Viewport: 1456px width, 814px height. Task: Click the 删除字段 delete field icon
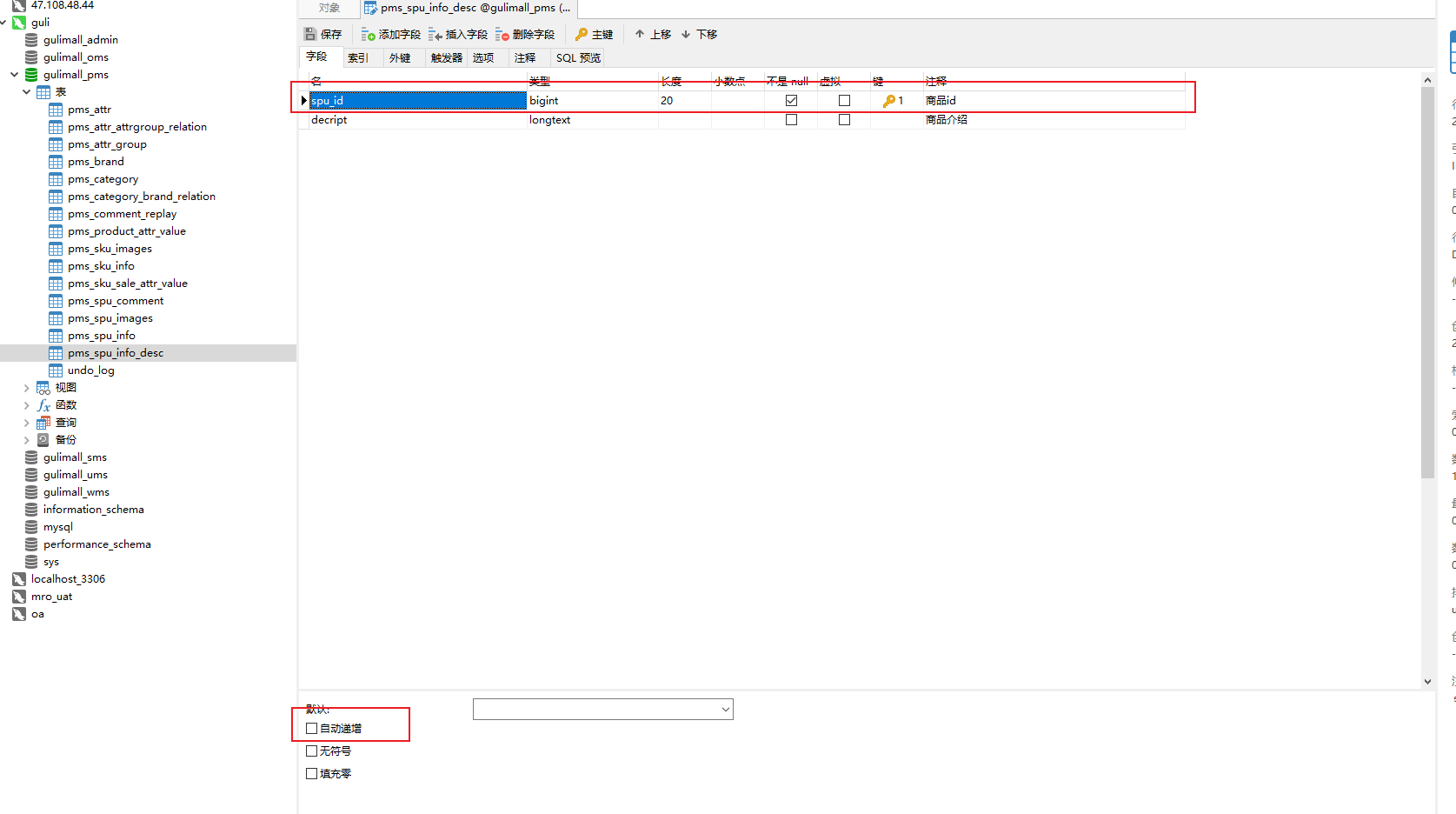click(502, 35)
